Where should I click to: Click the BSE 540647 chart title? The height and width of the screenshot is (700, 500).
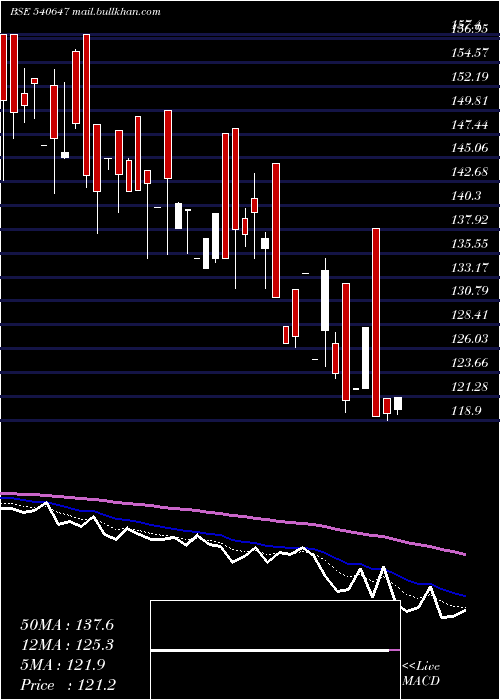pyautogui.click(x=85, y=12)
